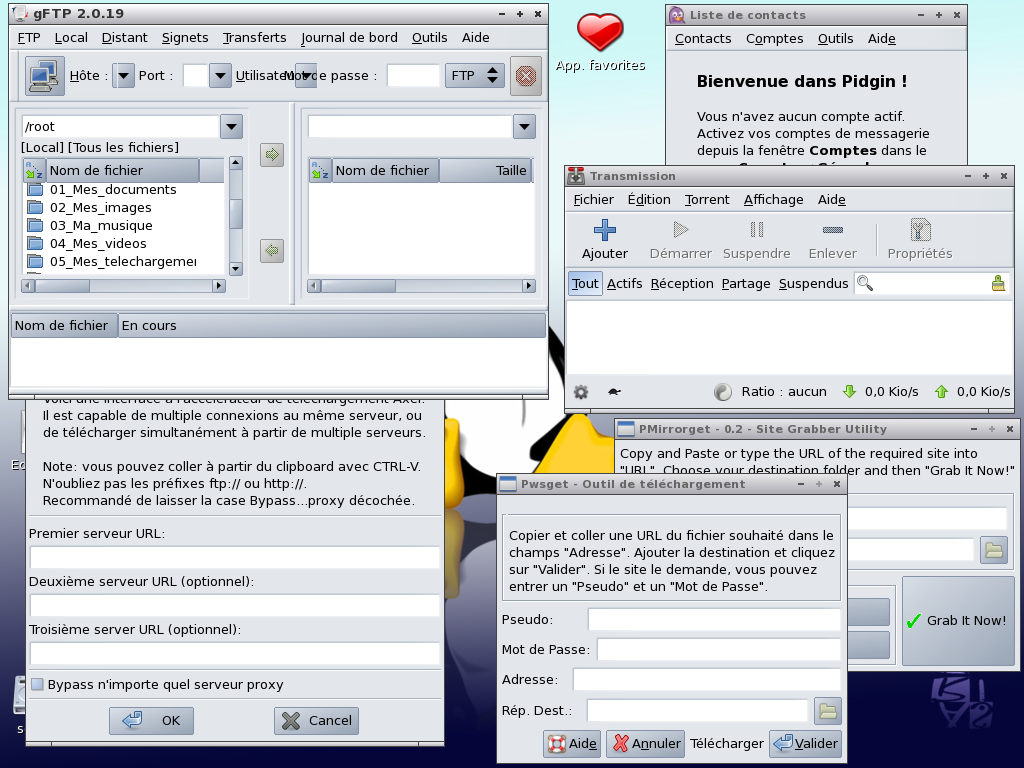
Task: Toggle the Actifs filter in Transmission
Action: (624, 283)
